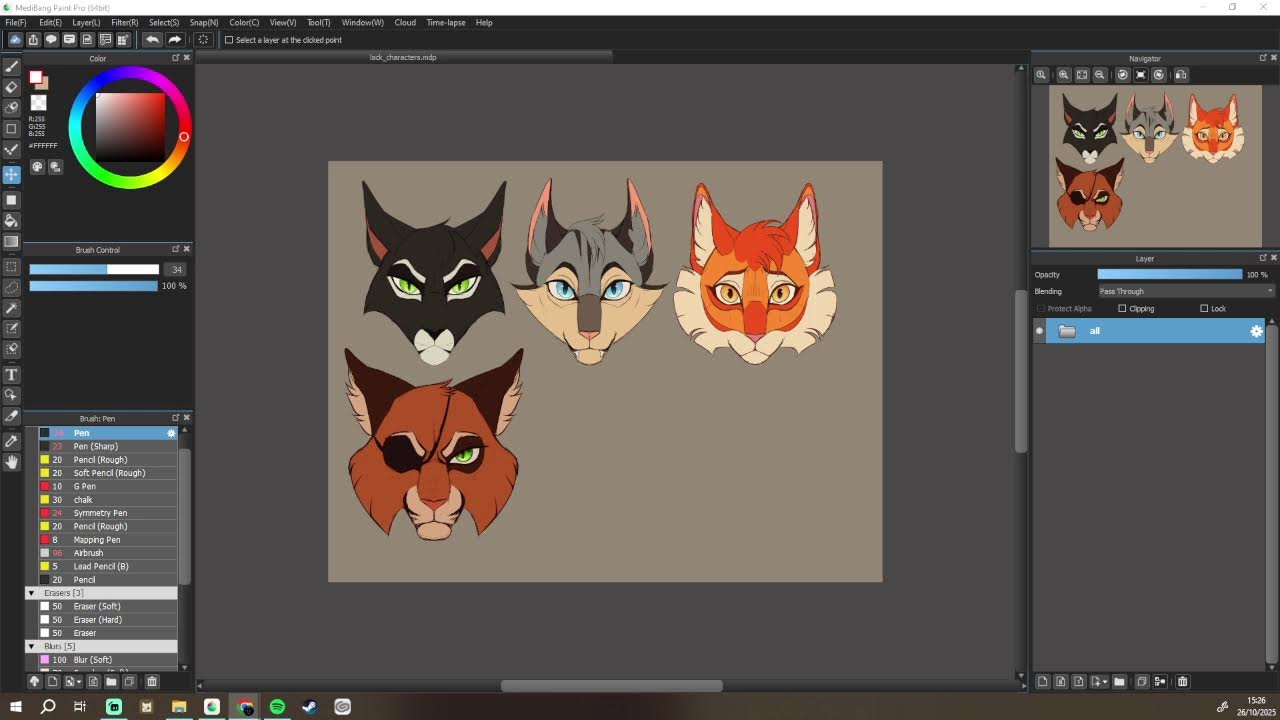Click the foreground color swatch

pos(35,77)
